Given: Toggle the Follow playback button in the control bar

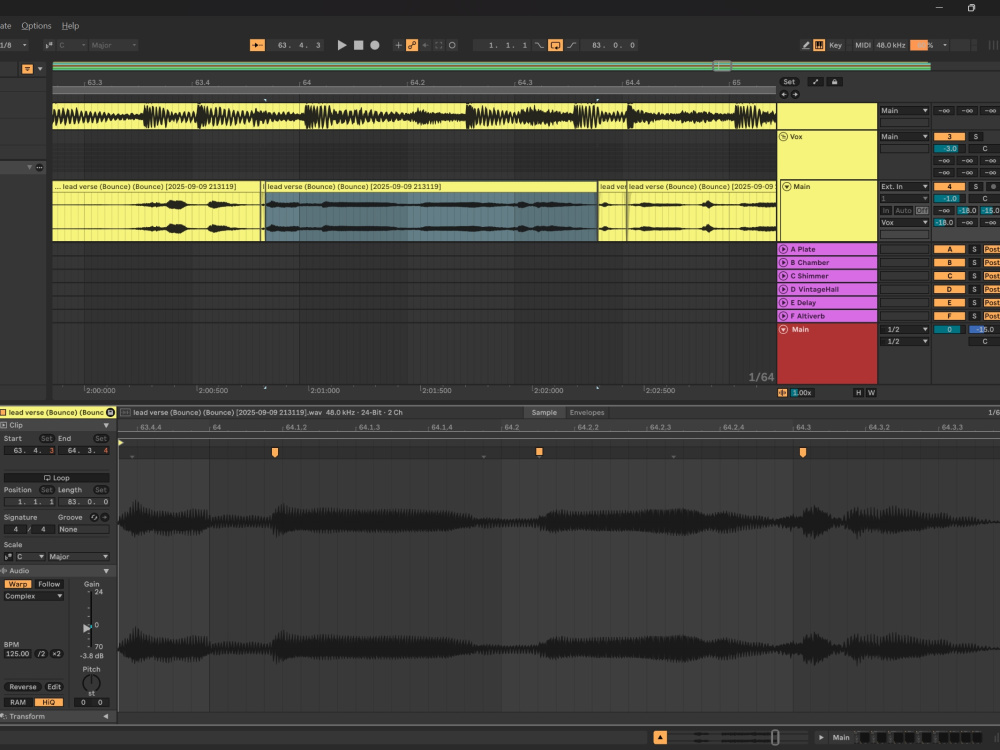Looking at the screenshot, I should (257, 45).
